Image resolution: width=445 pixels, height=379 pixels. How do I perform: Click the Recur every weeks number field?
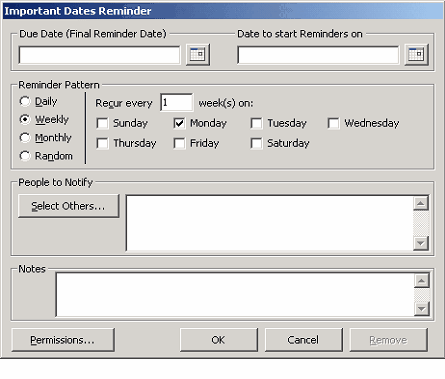[176, 102]
